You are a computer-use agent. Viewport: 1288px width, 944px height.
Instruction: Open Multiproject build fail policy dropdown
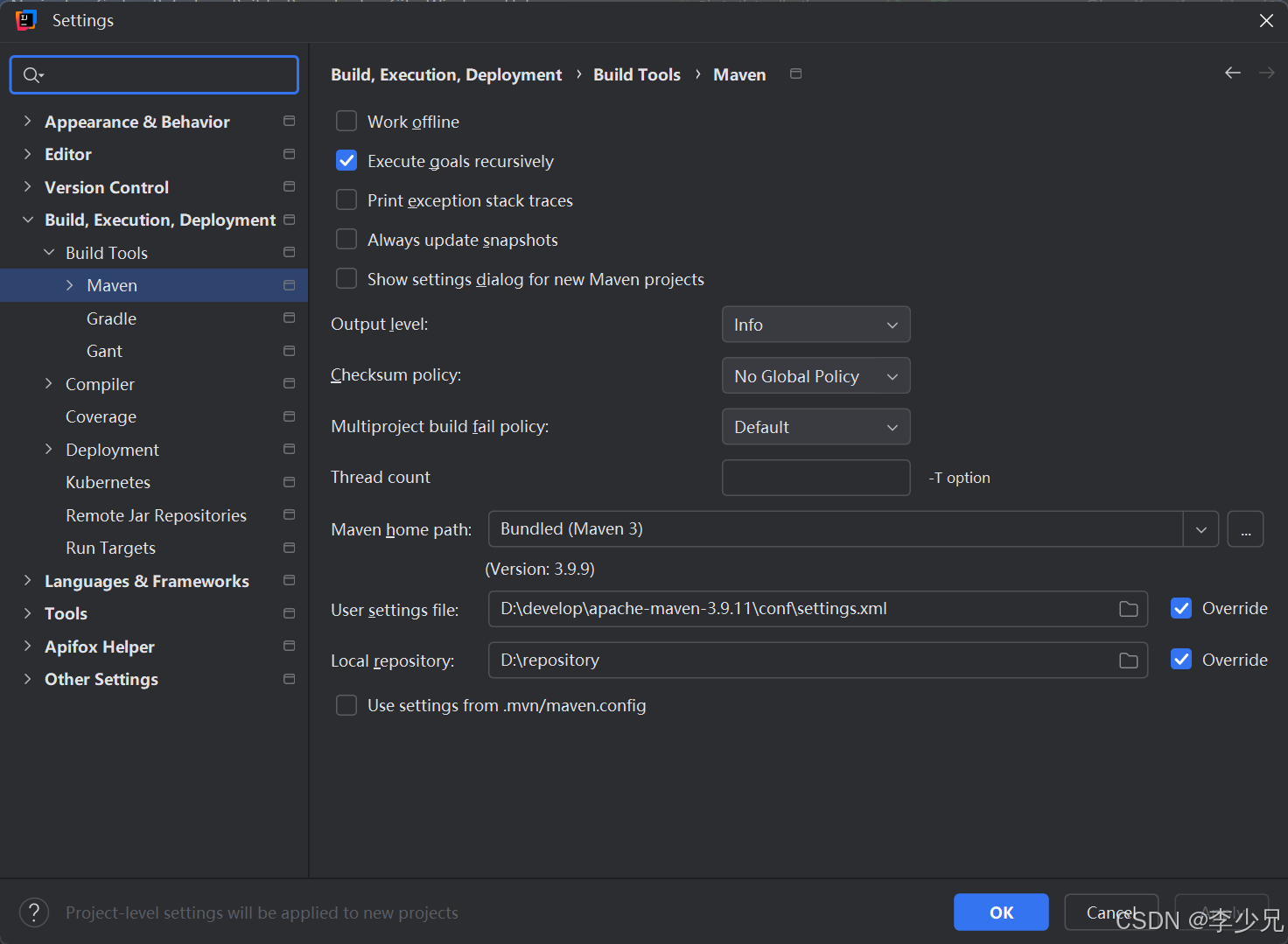815,427
